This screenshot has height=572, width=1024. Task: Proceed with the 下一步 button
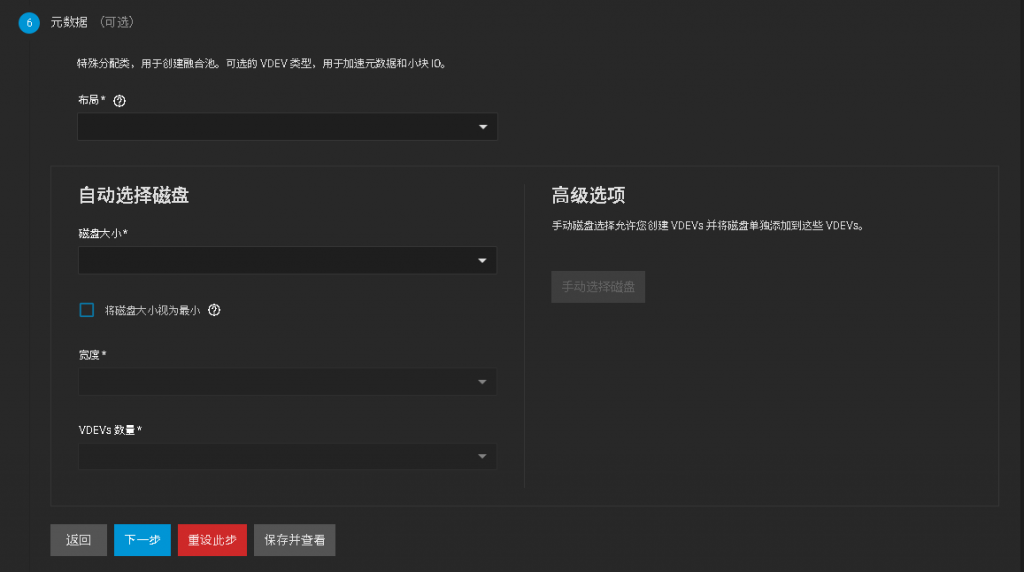tap(142, 540)
